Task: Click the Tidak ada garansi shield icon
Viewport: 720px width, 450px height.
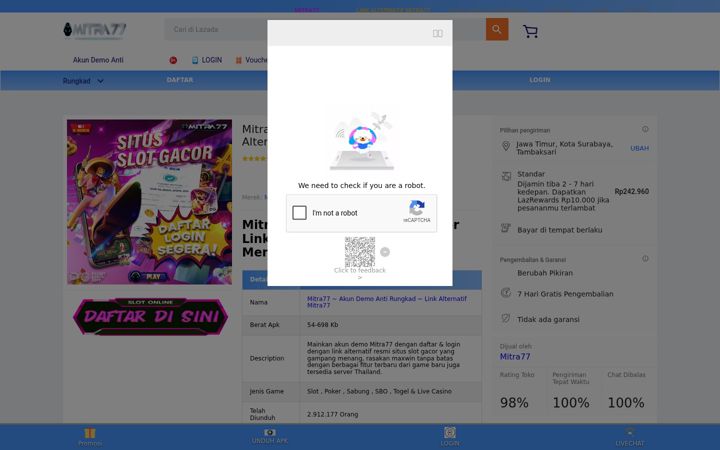Action: click(506, 318)
